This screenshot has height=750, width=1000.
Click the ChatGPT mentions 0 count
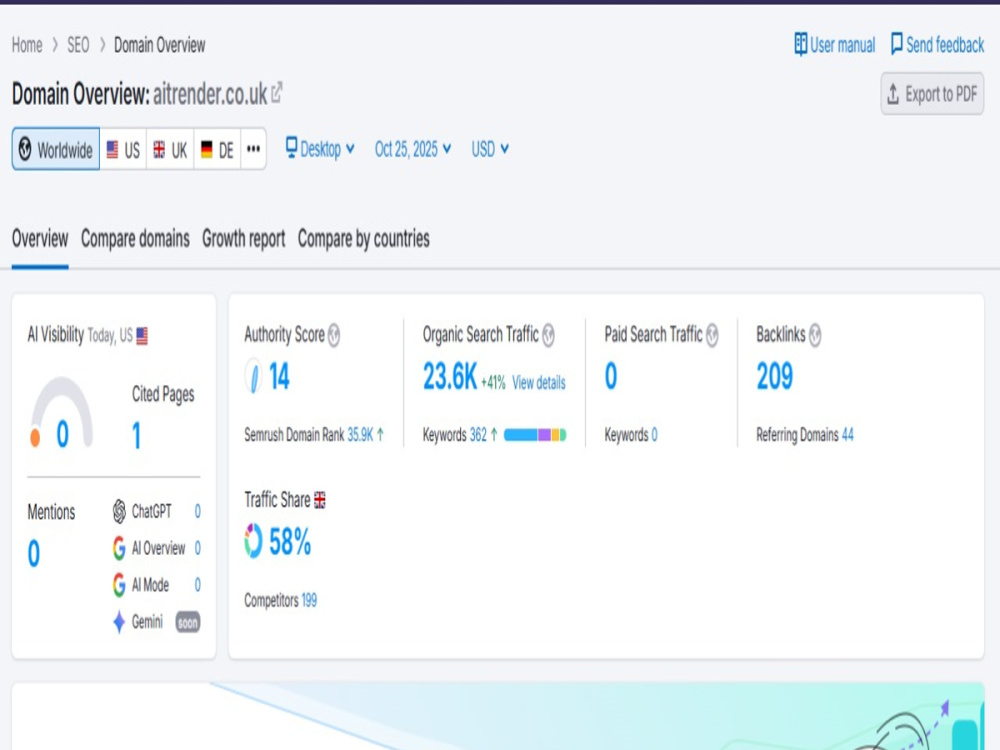click(x=198, y=511)
